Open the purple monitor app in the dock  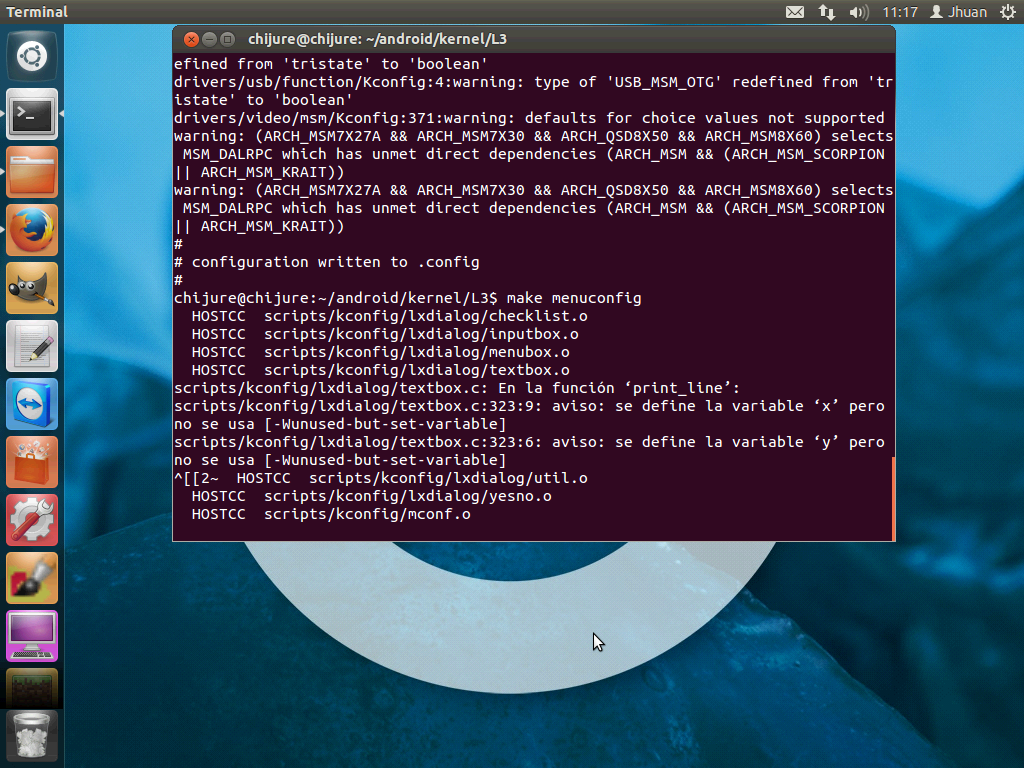[x=31, y=636]
